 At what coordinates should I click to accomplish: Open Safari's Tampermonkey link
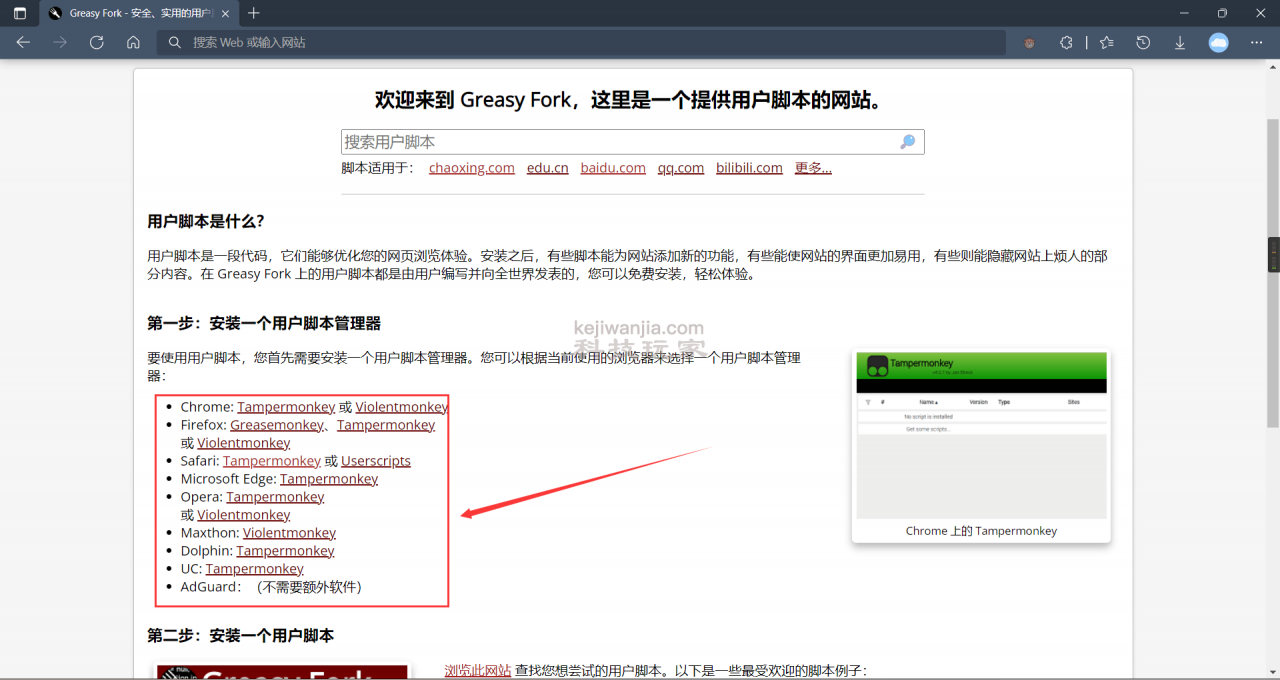[272, 461]
